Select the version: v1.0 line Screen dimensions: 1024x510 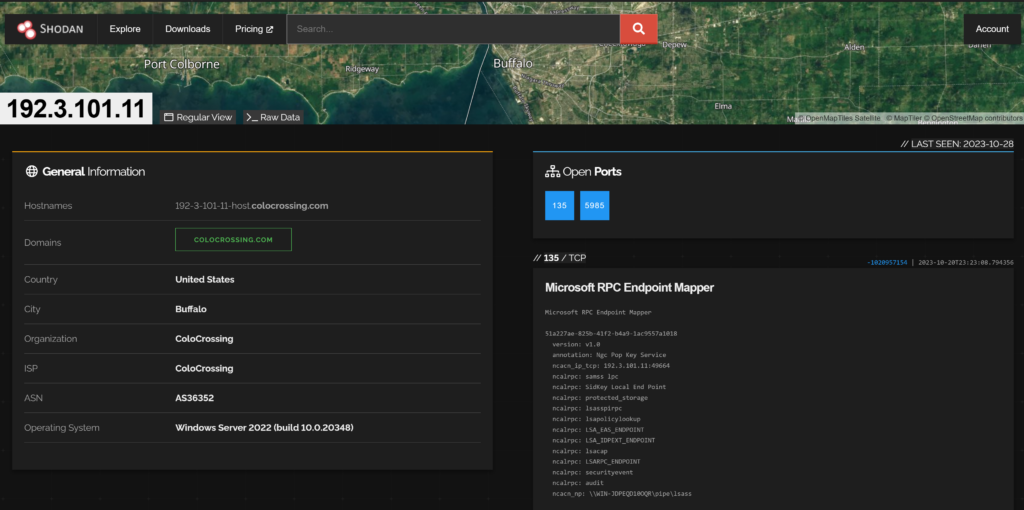pos(576,344)
